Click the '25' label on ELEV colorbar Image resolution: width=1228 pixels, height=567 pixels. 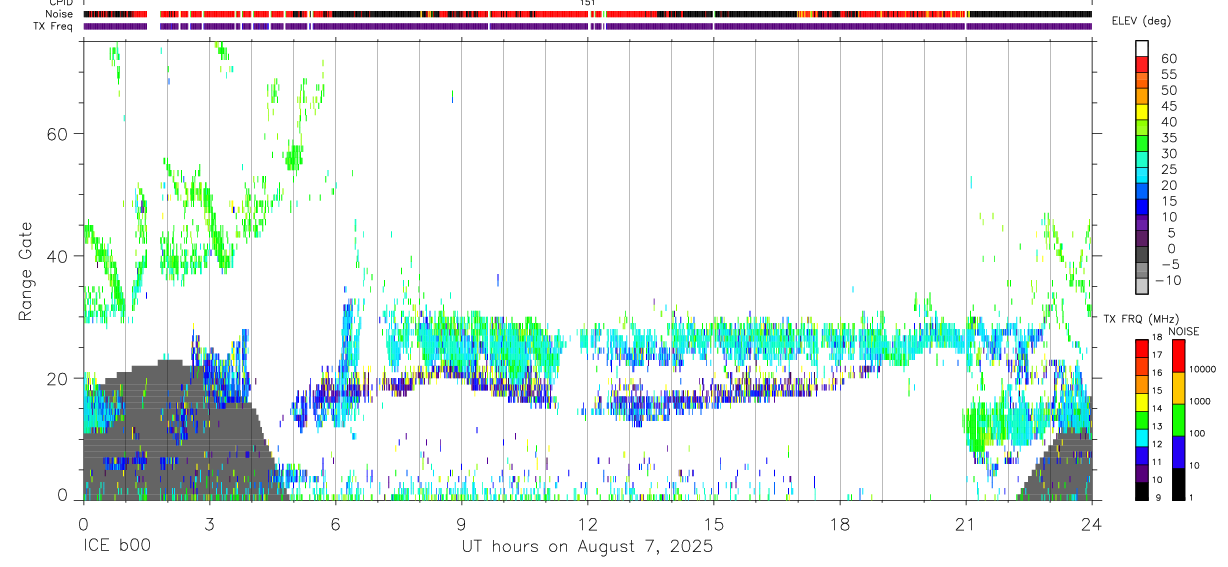pos(1168,170)
